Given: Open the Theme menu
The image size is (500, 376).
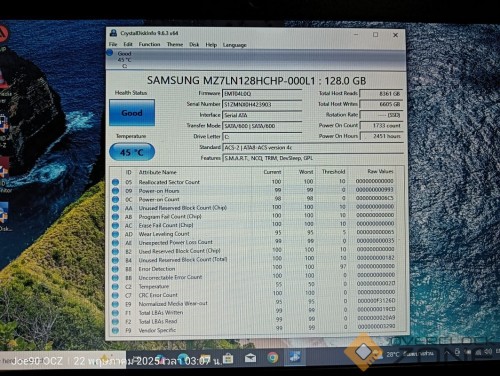Looking at the screenshot, I should pos(175,44).
